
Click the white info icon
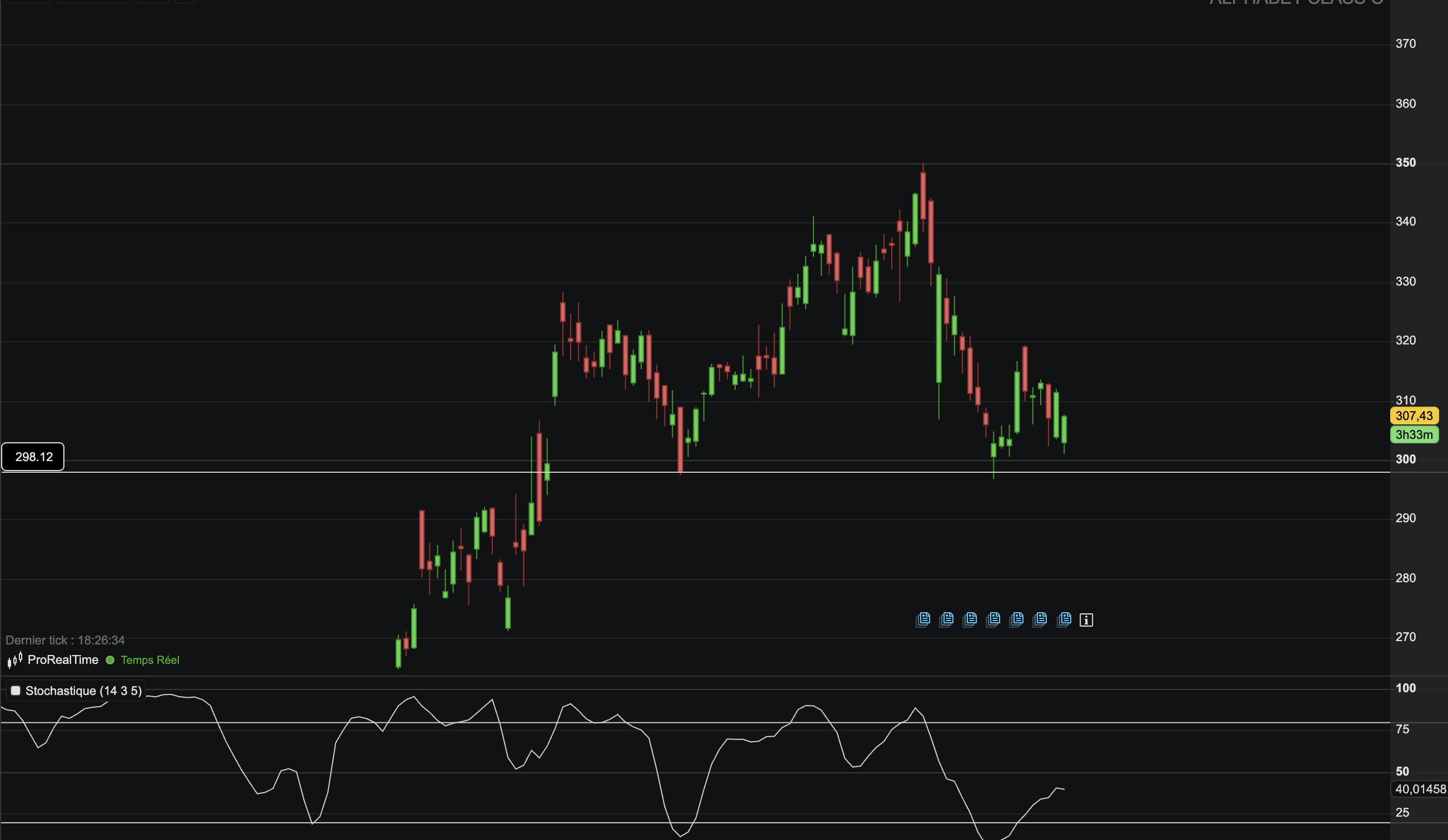pos(1086,620)
